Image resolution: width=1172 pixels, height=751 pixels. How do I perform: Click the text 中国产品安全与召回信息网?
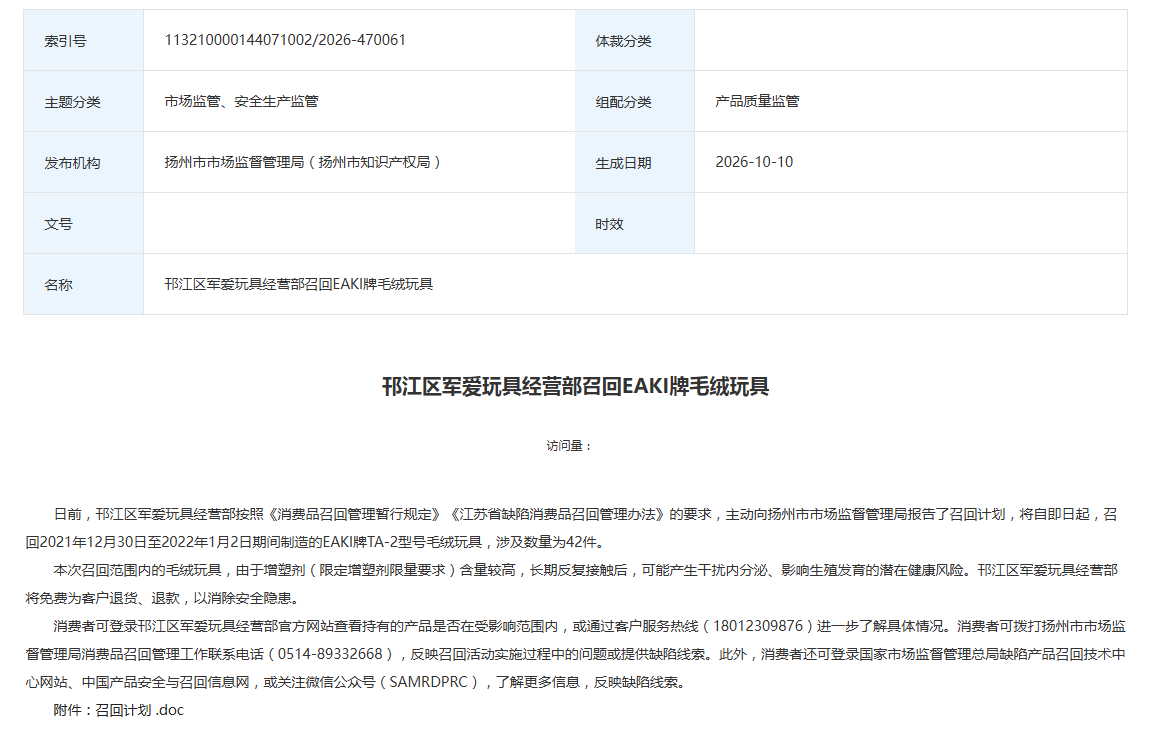(165, 682)
